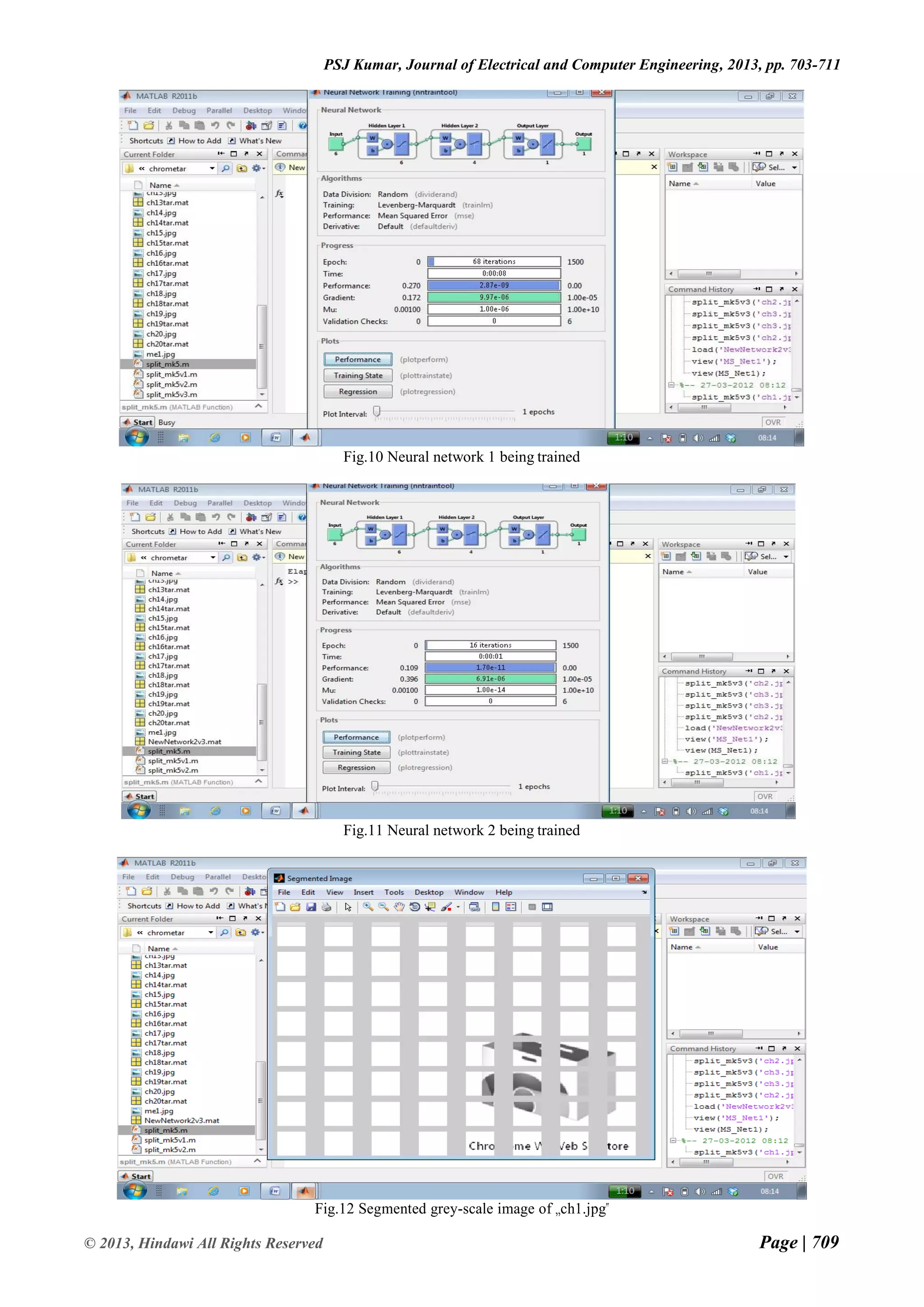The image size is (924, 1307).
Task: Click Hide Plot Tools icon in Segmented Image
Action: click(x=532, y=907)
